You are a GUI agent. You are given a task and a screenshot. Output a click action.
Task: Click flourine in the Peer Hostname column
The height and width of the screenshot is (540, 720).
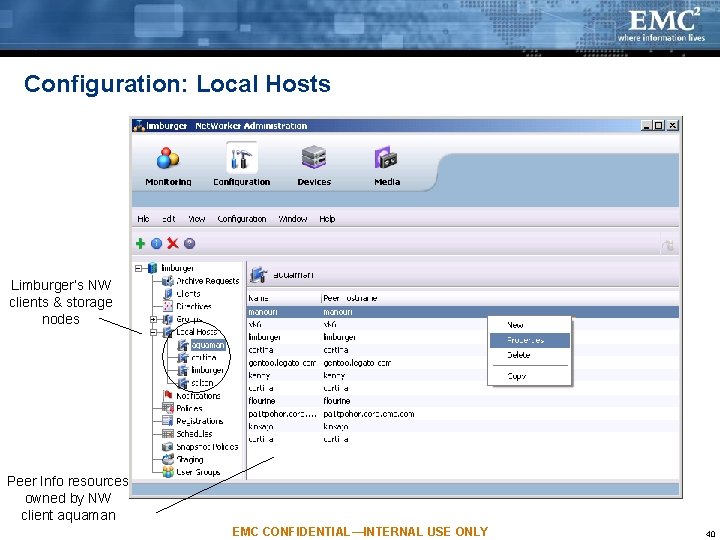337,401
